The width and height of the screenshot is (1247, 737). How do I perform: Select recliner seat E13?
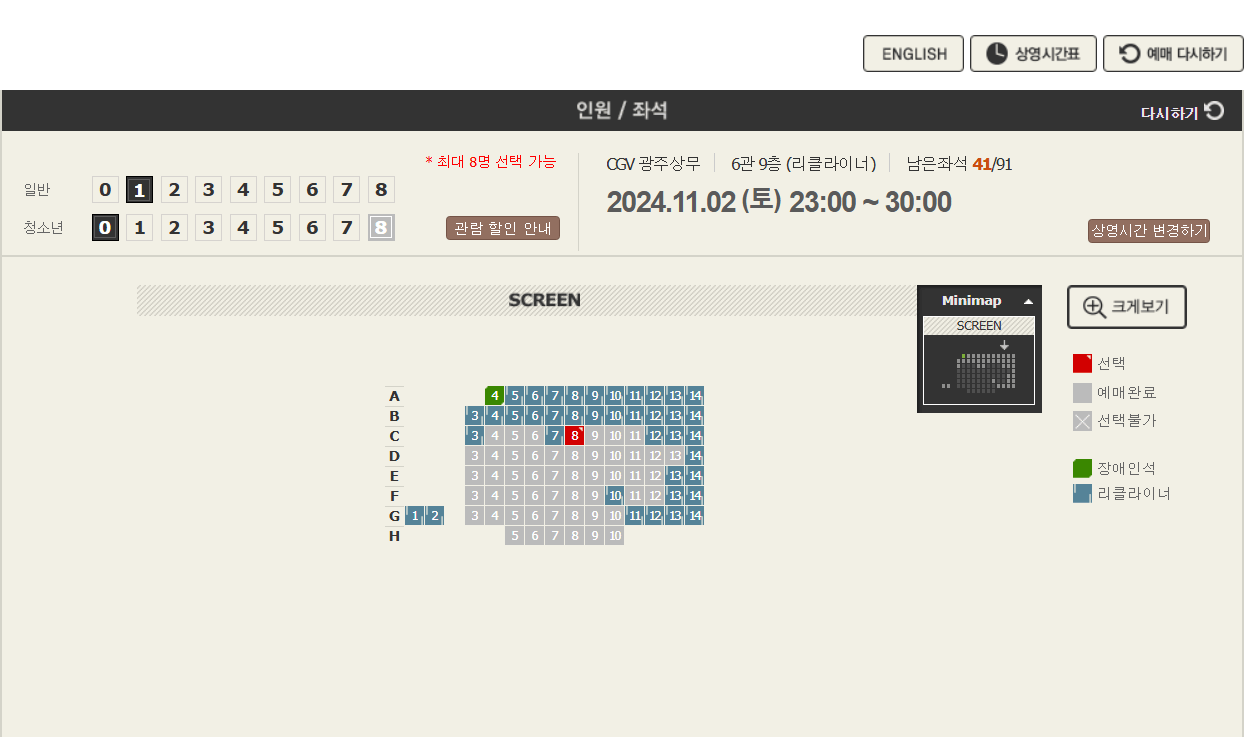point(674,476)
